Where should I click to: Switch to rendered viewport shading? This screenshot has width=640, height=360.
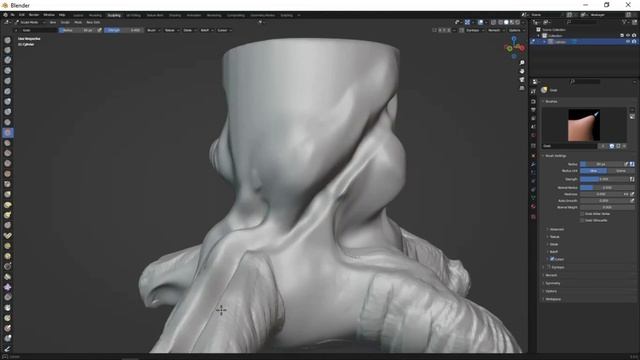coord(518,22)
